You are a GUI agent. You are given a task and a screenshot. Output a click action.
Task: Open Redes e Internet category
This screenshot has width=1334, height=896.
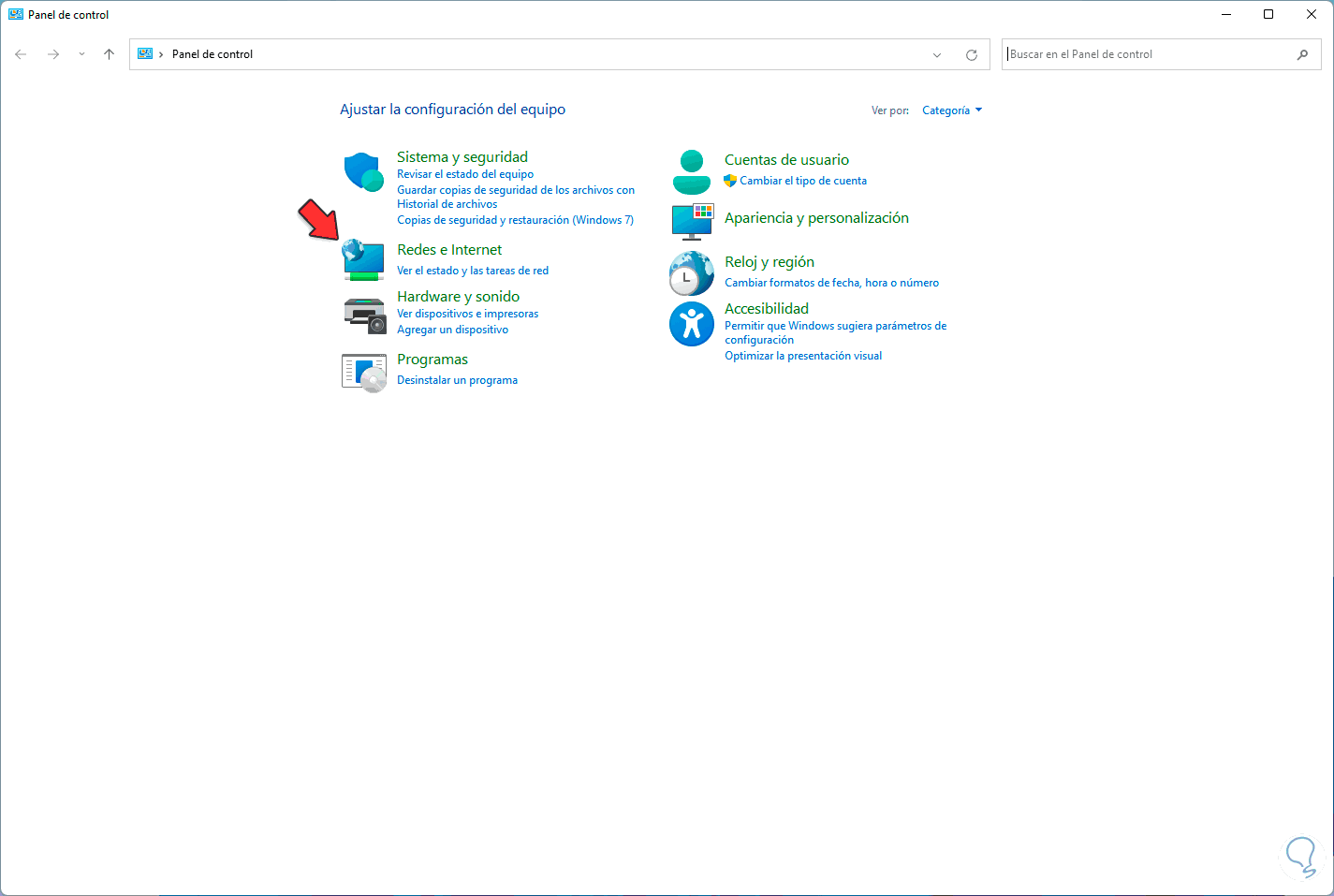(449, 250)
